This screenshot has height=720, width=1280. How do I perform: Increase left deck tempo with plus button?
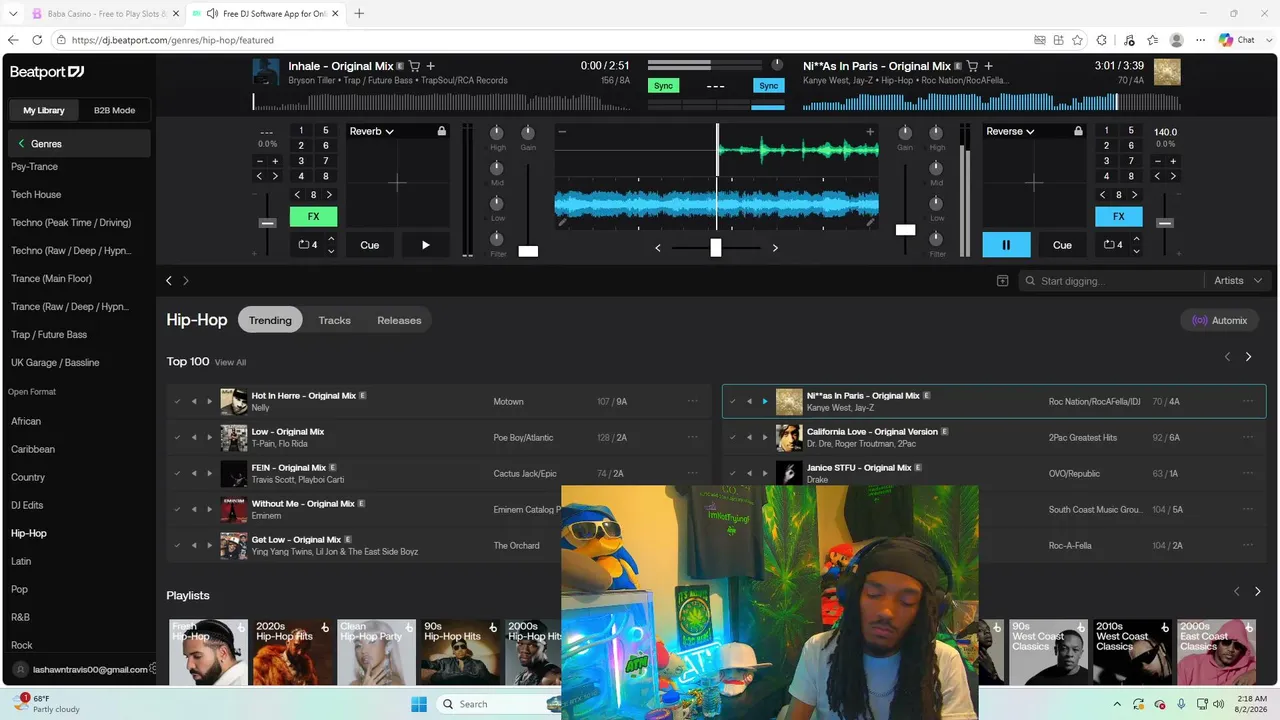tap(275, 161)
